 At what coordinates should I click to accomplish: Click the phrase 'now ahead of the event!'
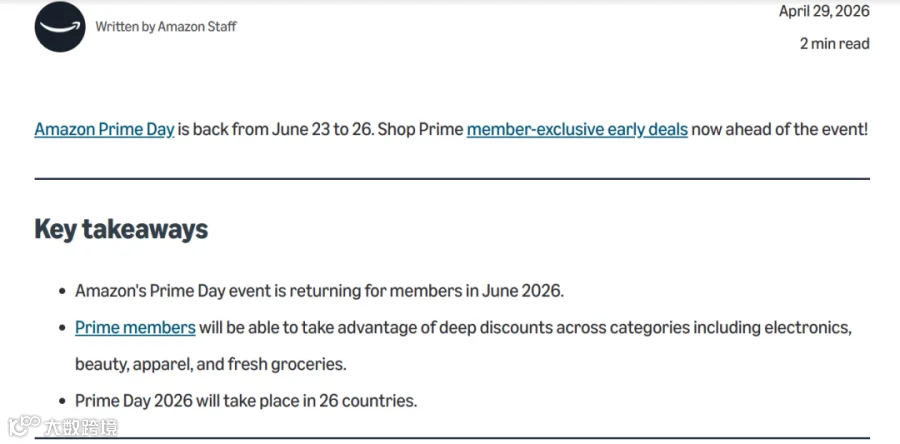pos(780,130)
